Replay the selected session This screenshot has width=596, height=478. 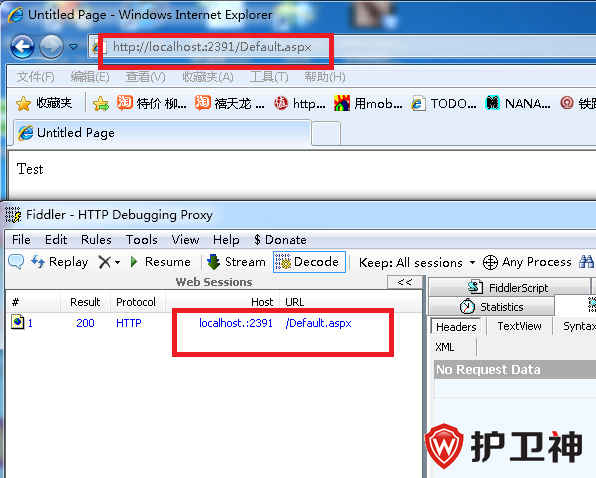[60, 262]
